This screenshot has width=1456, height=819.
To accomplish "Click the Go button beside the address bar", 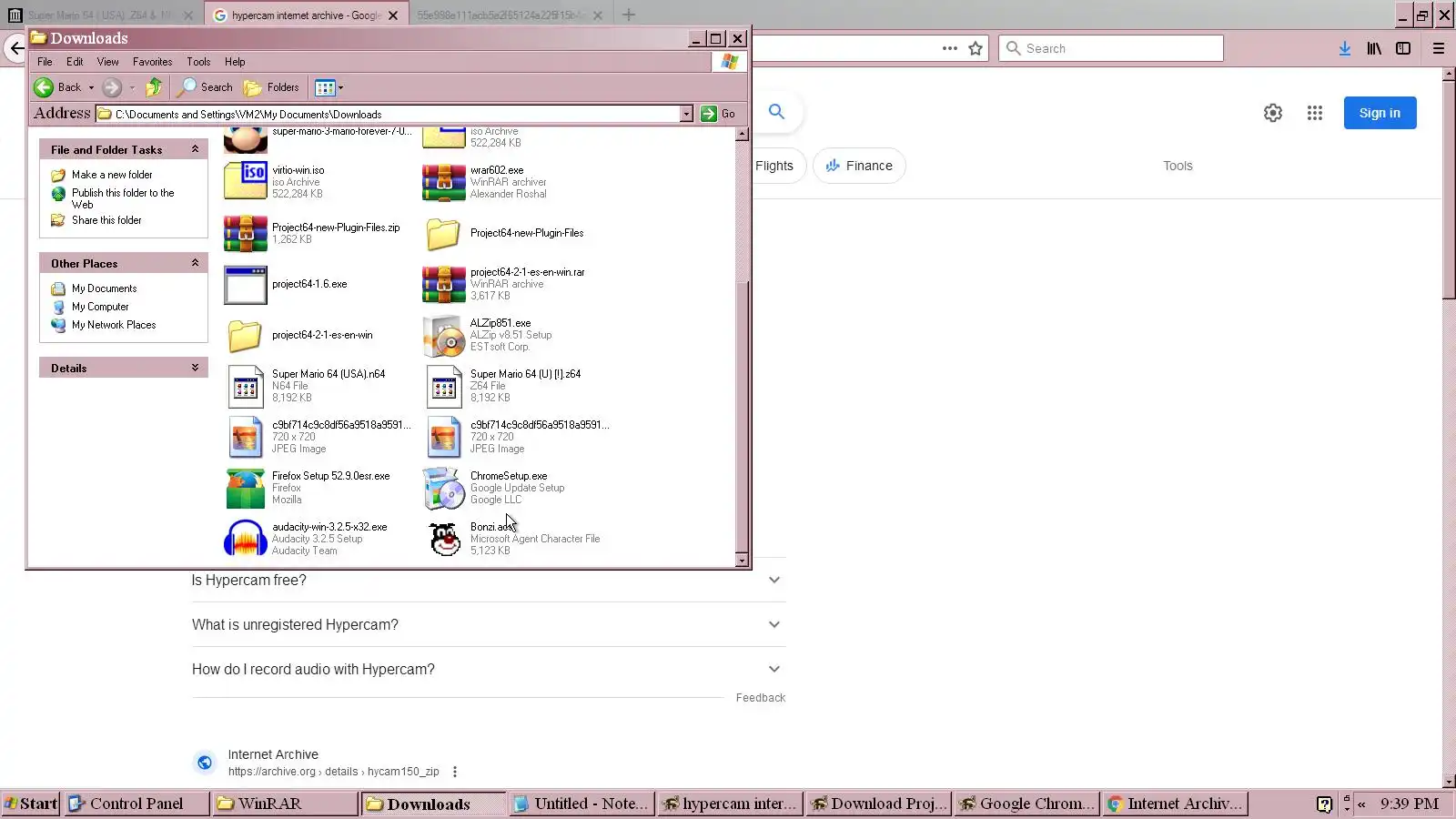I will [x=718, y=114].
